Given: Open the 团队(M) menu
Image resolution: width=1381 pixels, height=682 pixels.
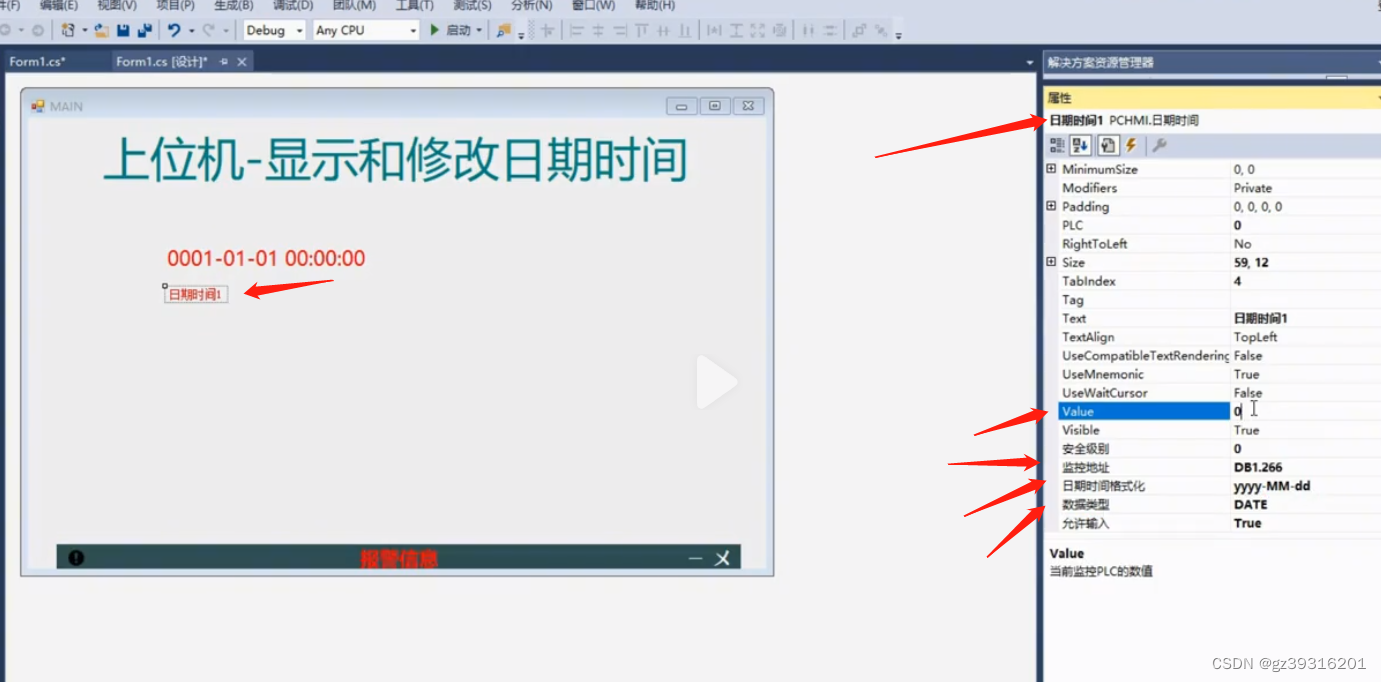Looking at the screenshot, I should [x=354, y=5].
